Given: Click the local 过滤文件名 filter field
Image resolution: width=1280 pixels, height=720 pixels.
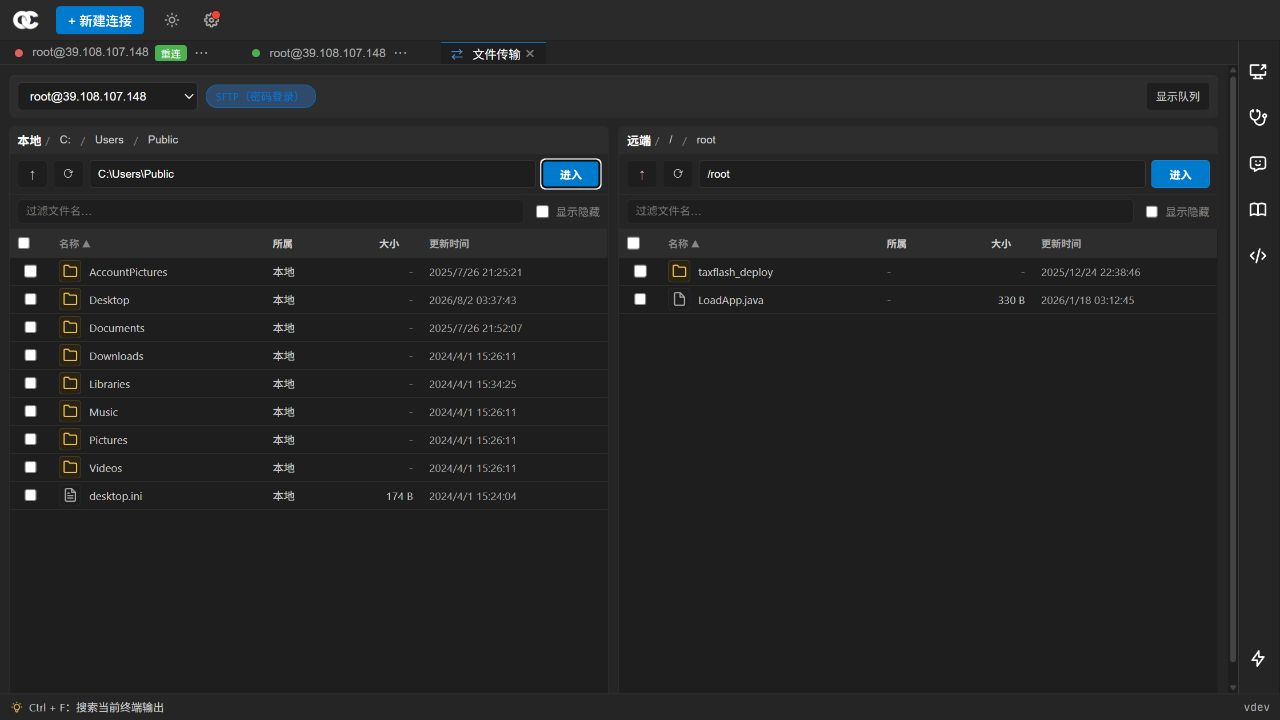Looking at the screenshot, I should (270, 211).
